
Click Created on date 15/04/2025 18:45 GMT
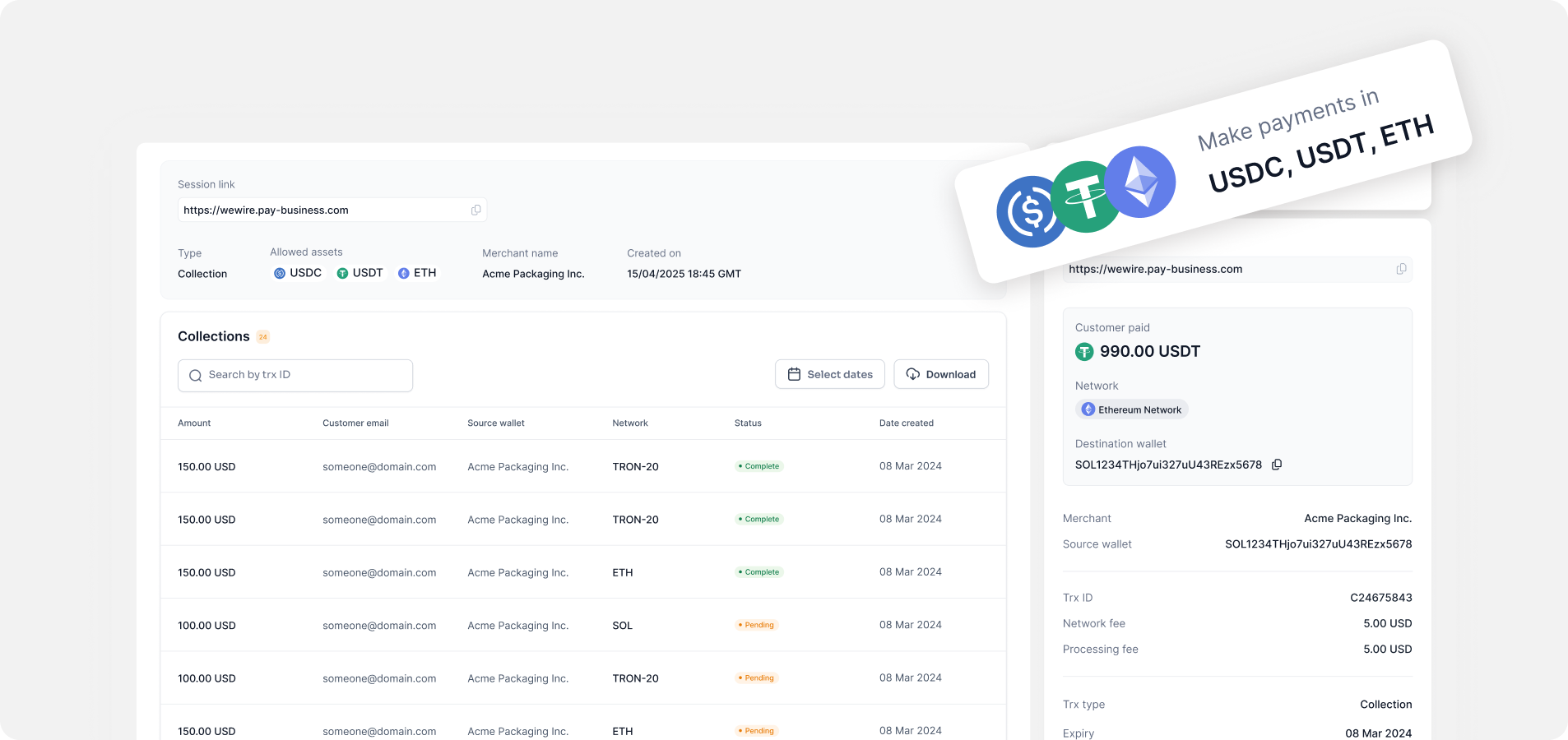coord(684,274)
